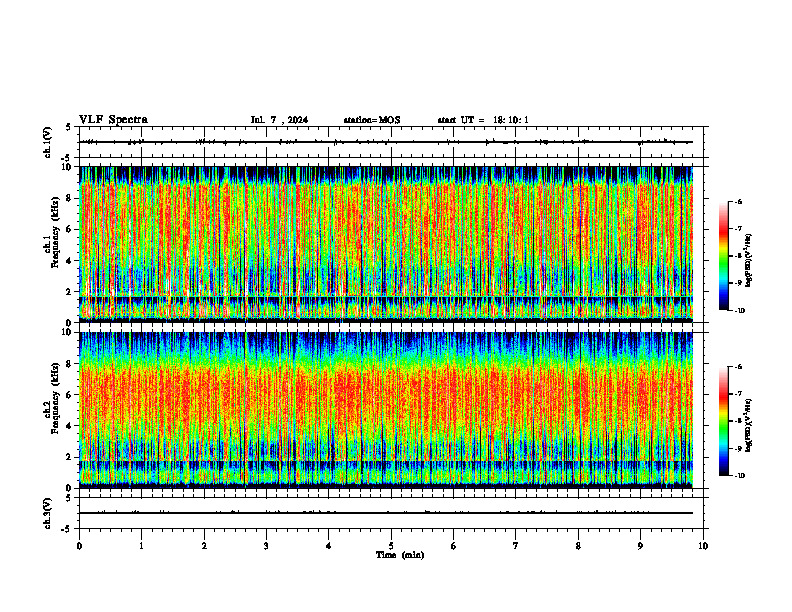The width and height of the screenshot is (792, 612).
Task: Click the ch.2 lower color bar scale
Action: tap(723, 421)
